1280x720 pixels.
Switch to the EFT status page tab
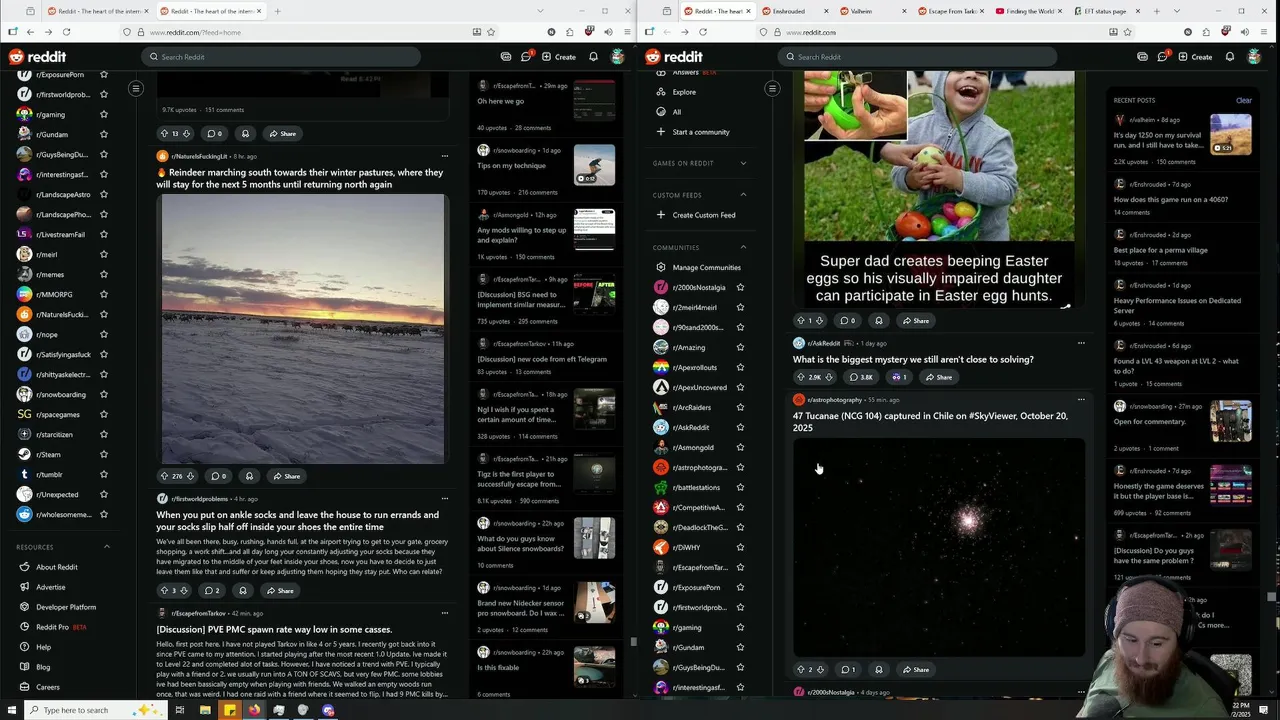[x=1107, y=11]
